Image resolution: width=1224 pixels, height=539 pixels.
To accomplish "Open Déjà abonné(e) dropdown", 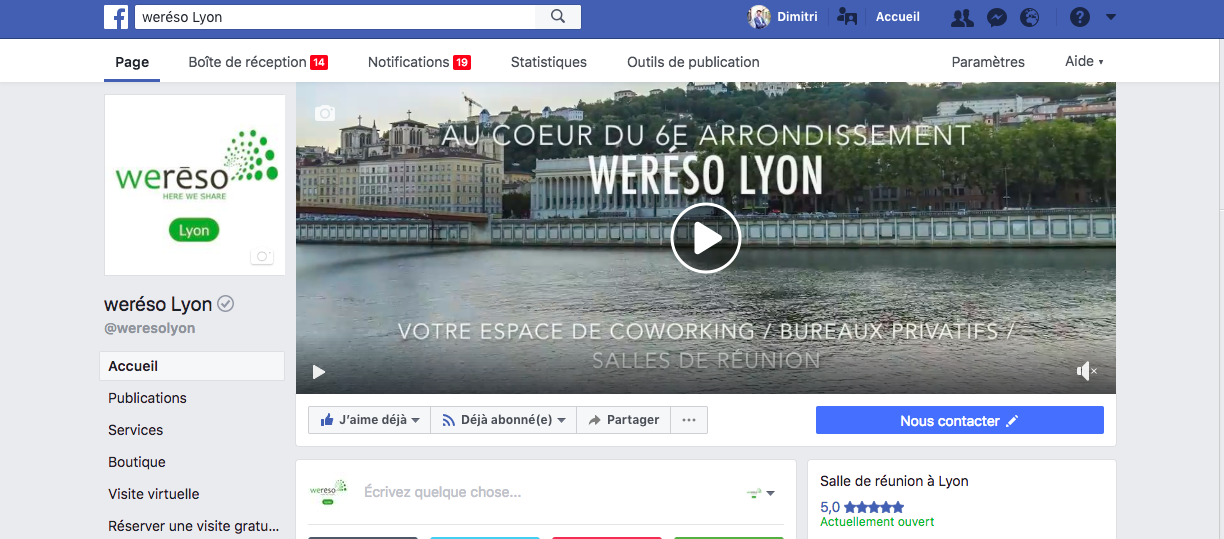I will [504, 420].
